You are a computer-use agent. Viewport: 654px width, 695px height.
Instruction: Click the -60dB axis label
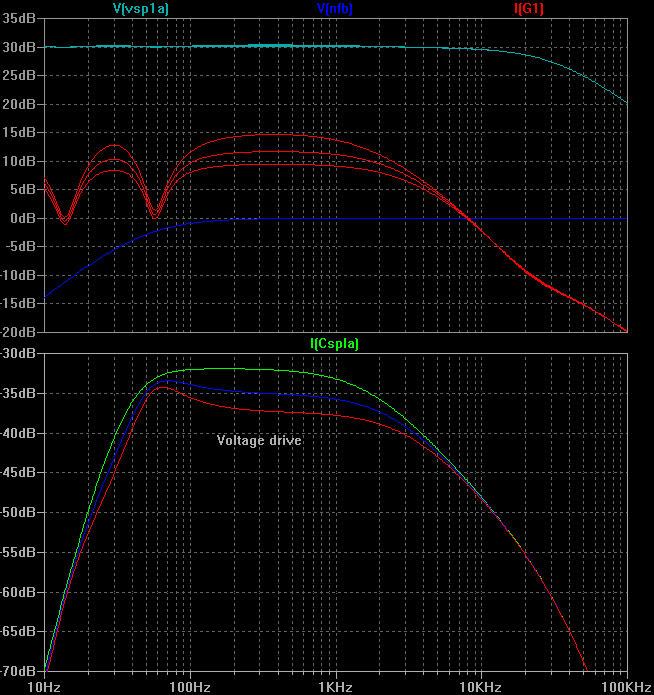(x=18, y=592)
